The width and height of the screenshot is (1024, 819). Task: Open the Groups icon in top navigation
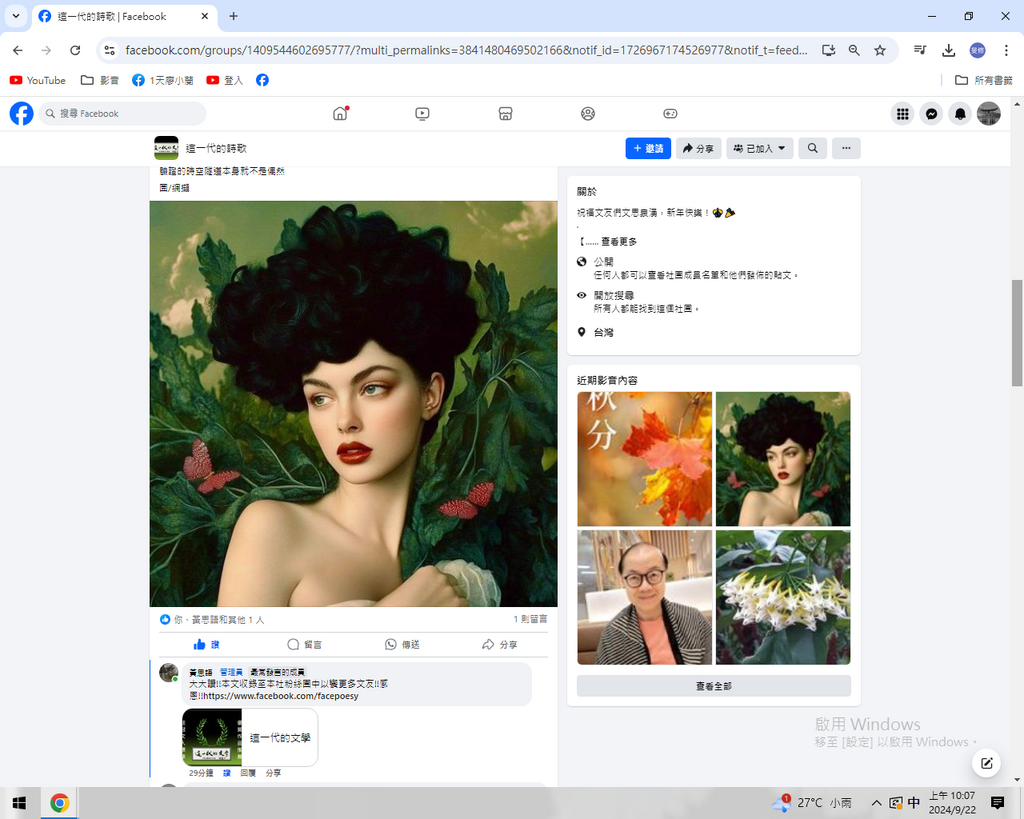(588, 114)
